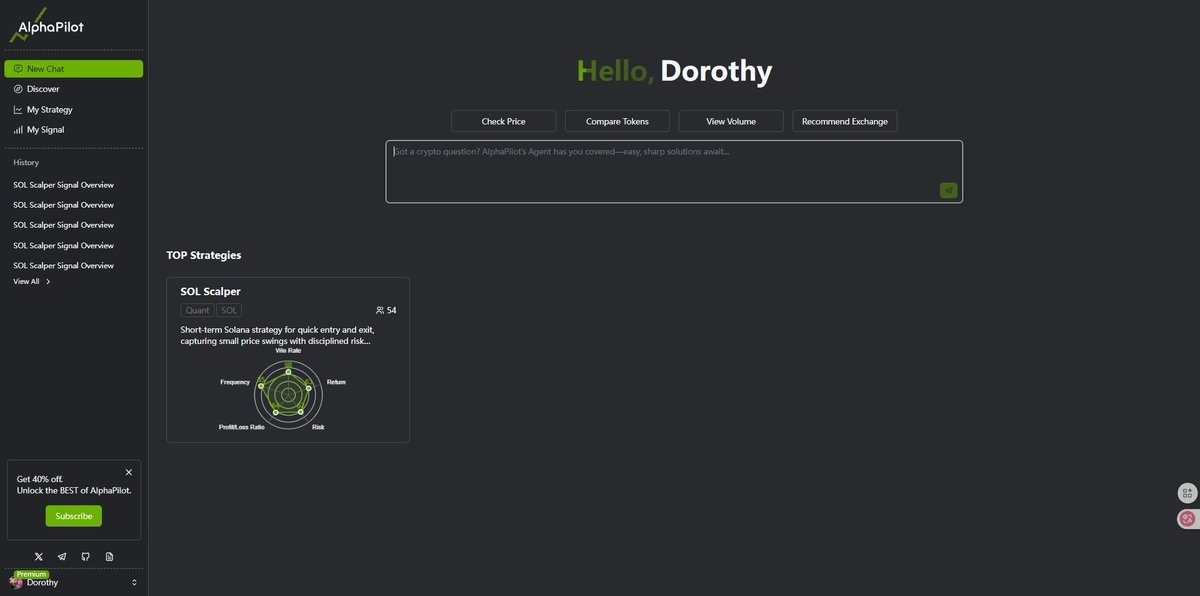Click the followers icon showing 54
Image resolution: width=1200 pixels, height=596 pixels.
[x=380, y=311]
